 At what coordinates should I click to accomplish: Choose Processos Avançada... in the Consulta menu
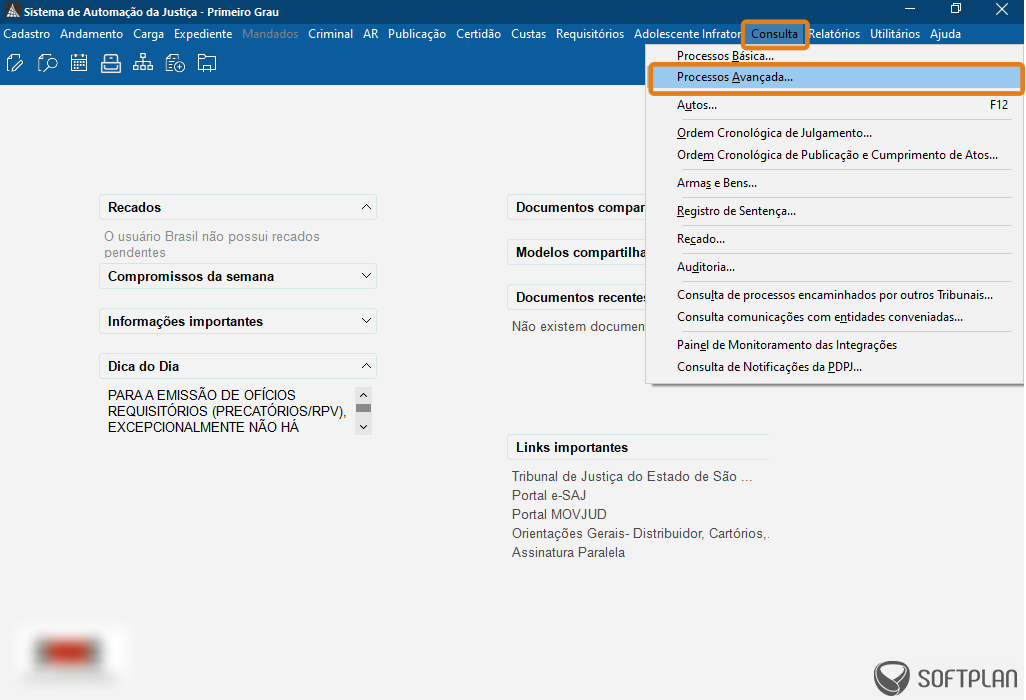click(x=834, y=77)
